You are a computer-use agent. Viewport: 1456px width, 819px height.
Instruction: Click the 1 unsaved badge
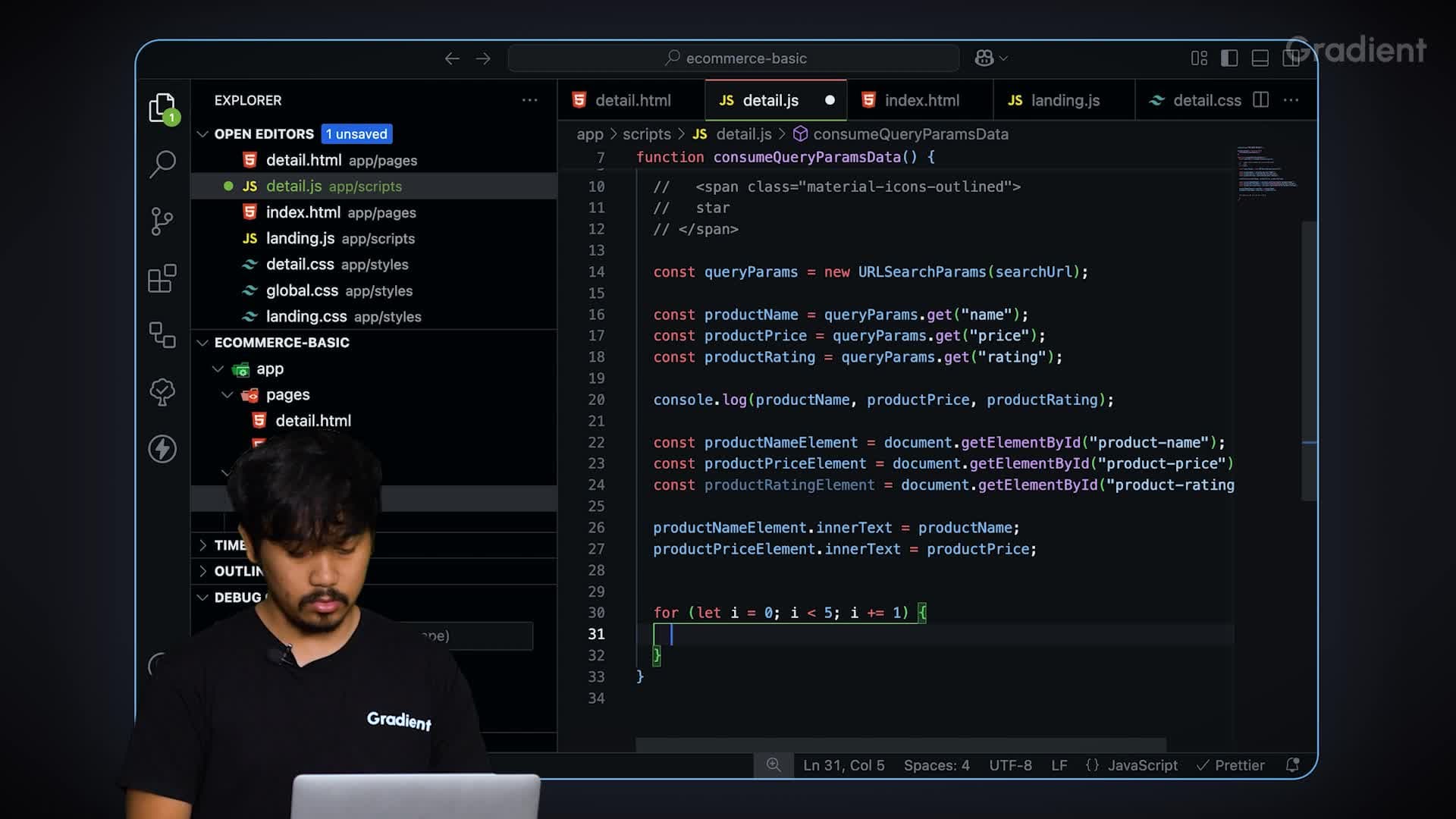pos(356,134)
